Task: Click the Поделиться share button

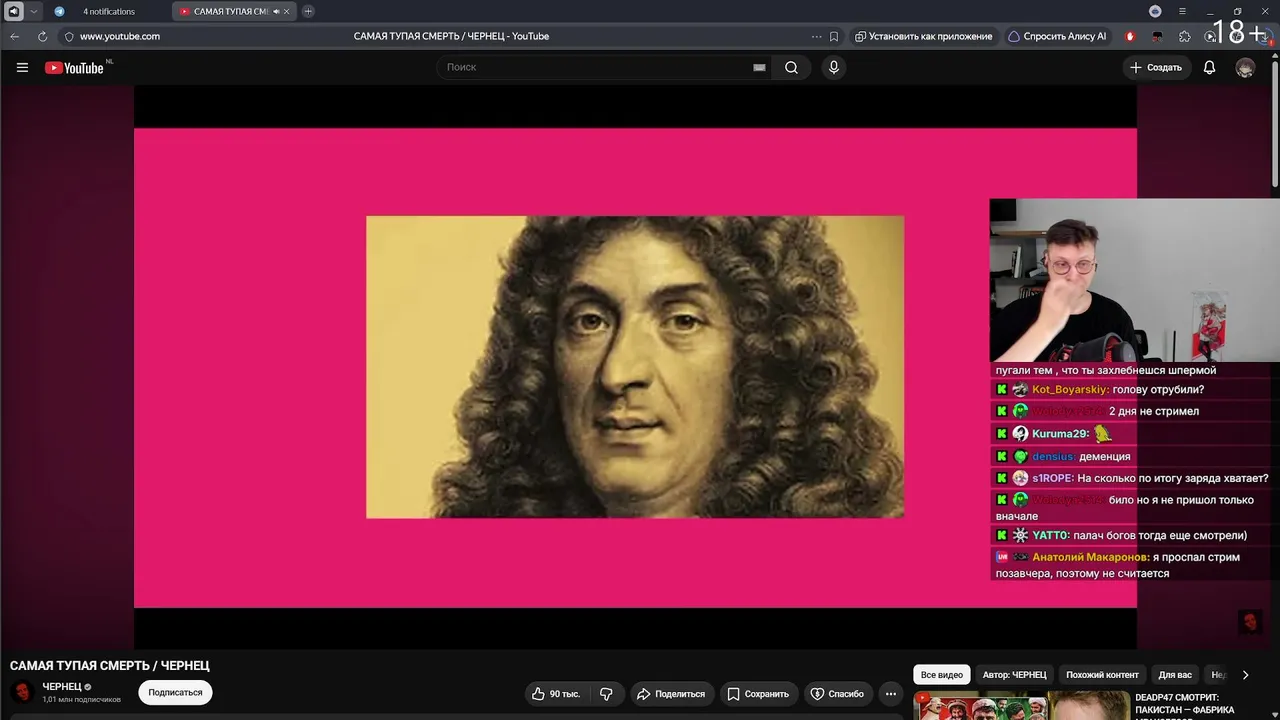Action: pos(671,694)
